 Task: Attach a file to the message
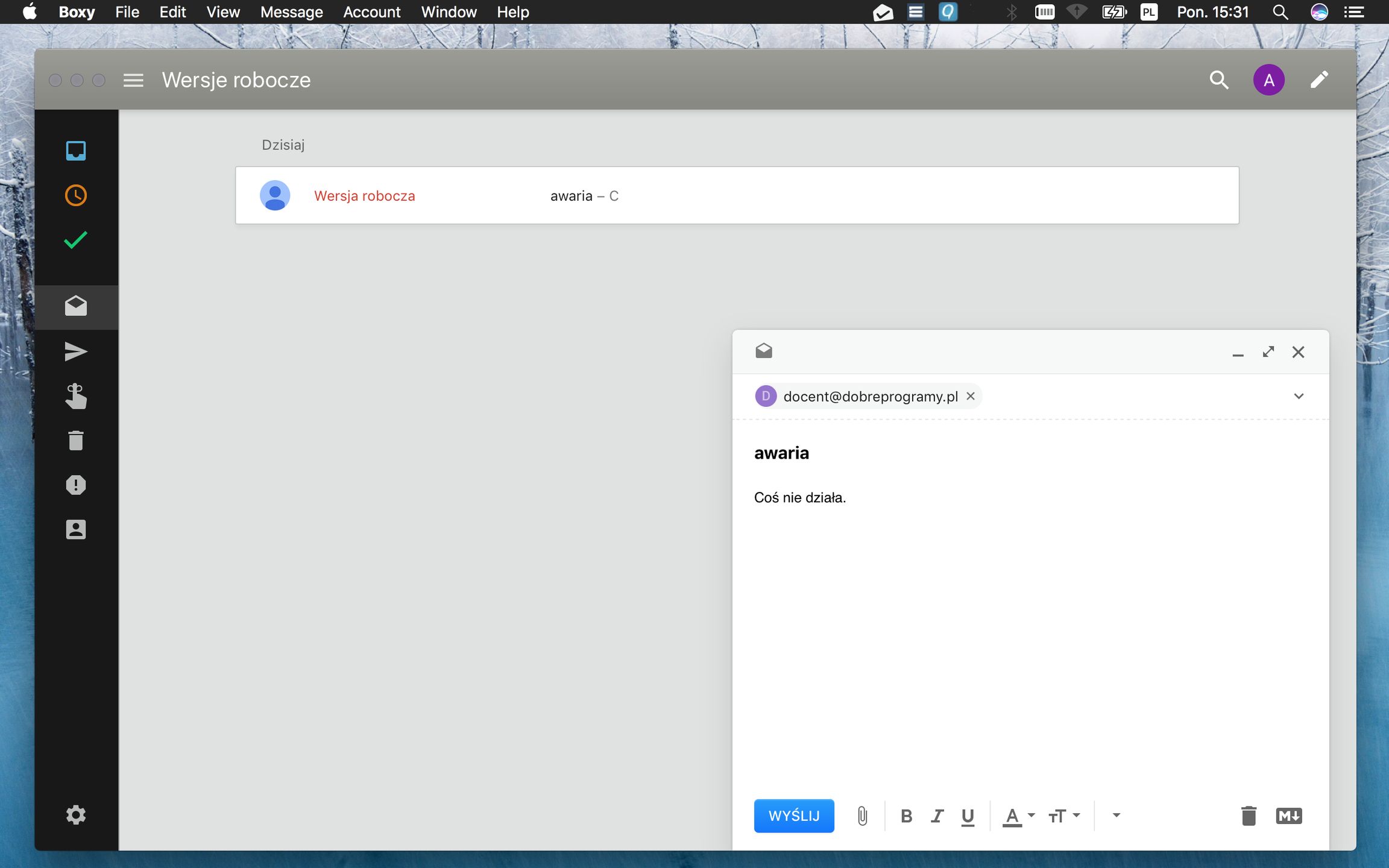862,816
